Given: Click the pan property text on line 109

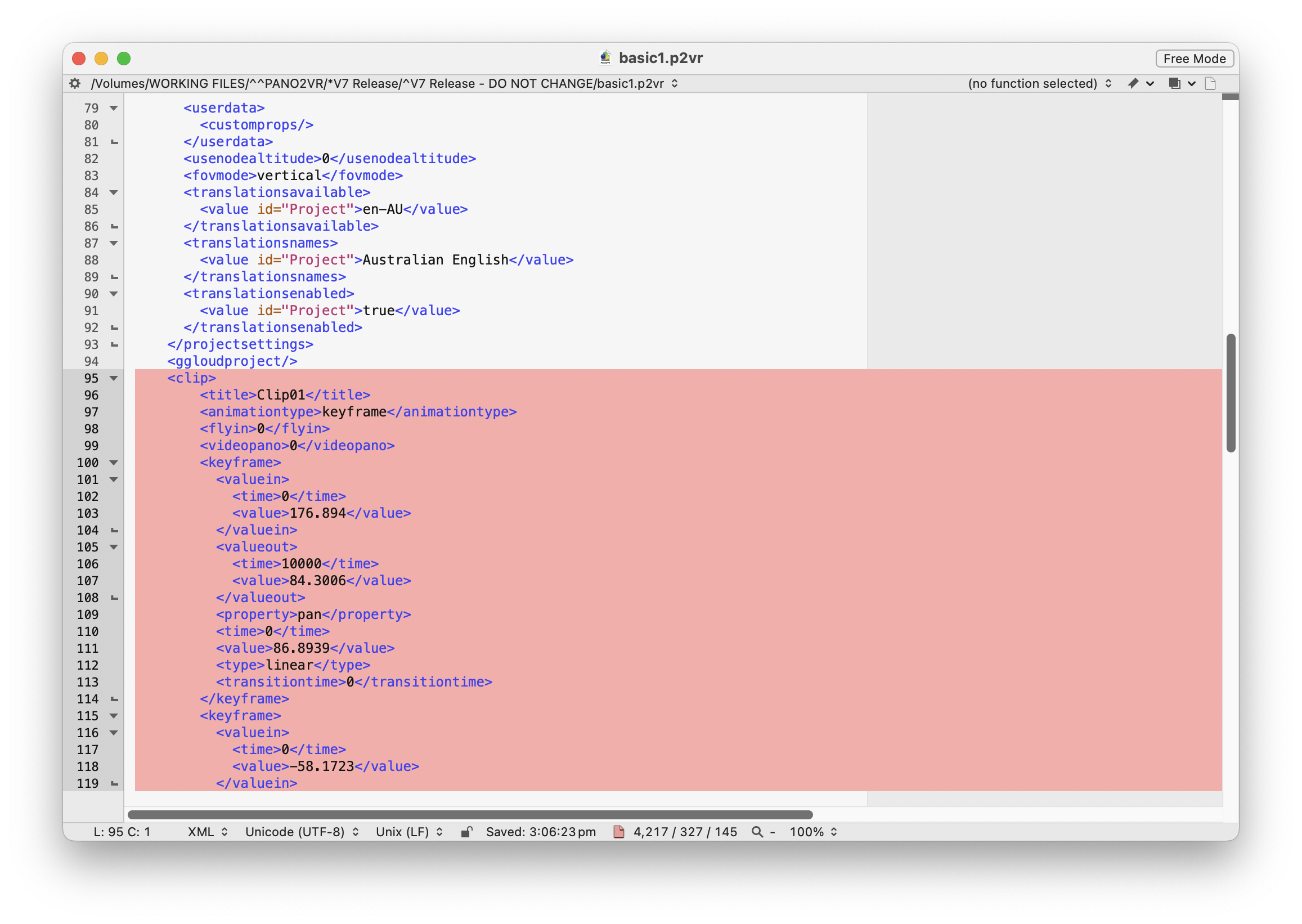Looking at the screenshot, I should (309, 614).
